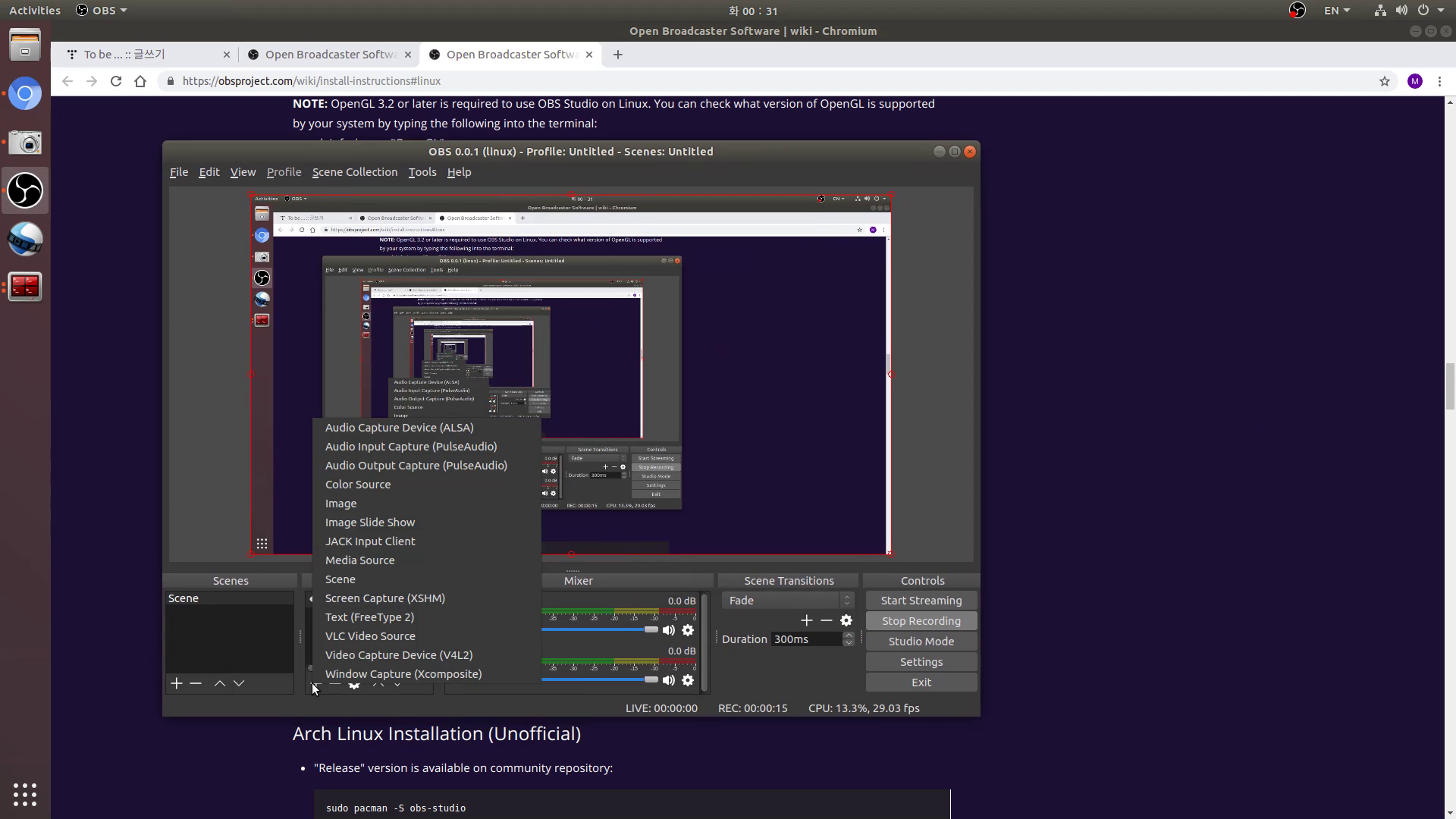Open gear settings of second Mixer channel
Viewport: 1456px width, 819px height.
tap(688, 680)
